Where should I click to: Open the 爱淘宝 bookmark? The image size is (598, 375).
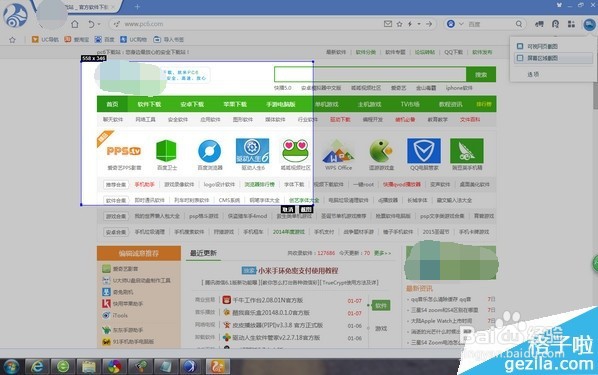[77, 39]
